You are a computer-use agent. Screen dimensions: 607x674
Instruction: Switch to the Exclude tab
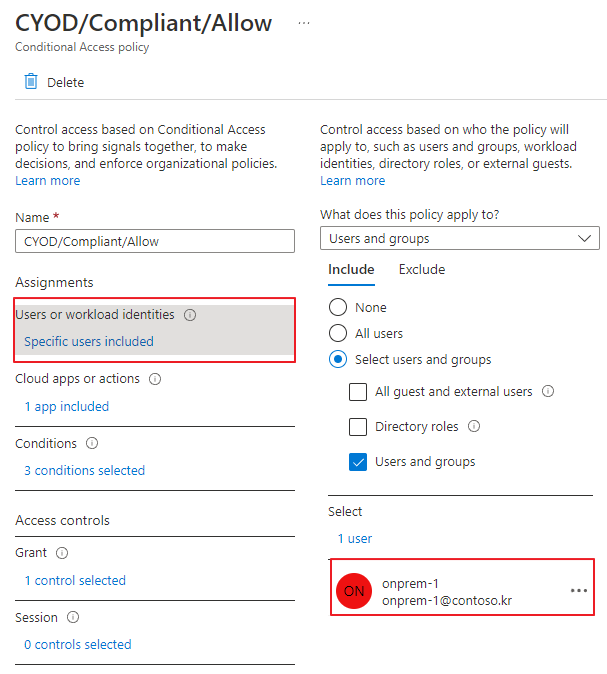422,270
